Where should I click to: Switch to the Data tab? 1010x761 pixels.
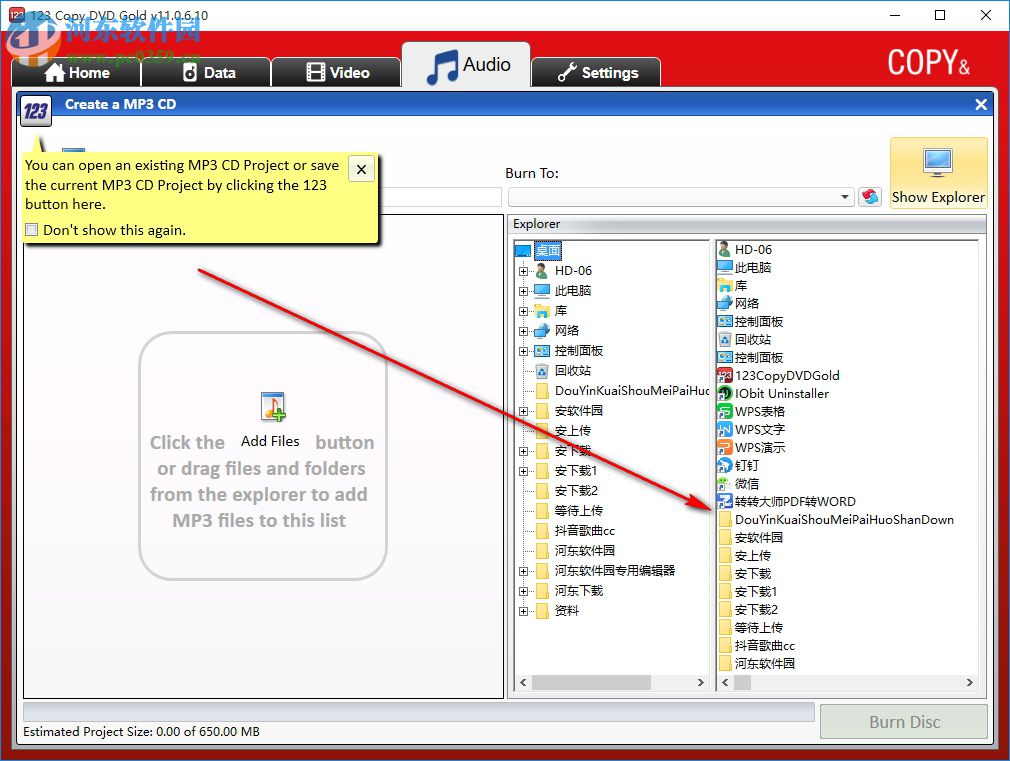(x=206, y=72)
